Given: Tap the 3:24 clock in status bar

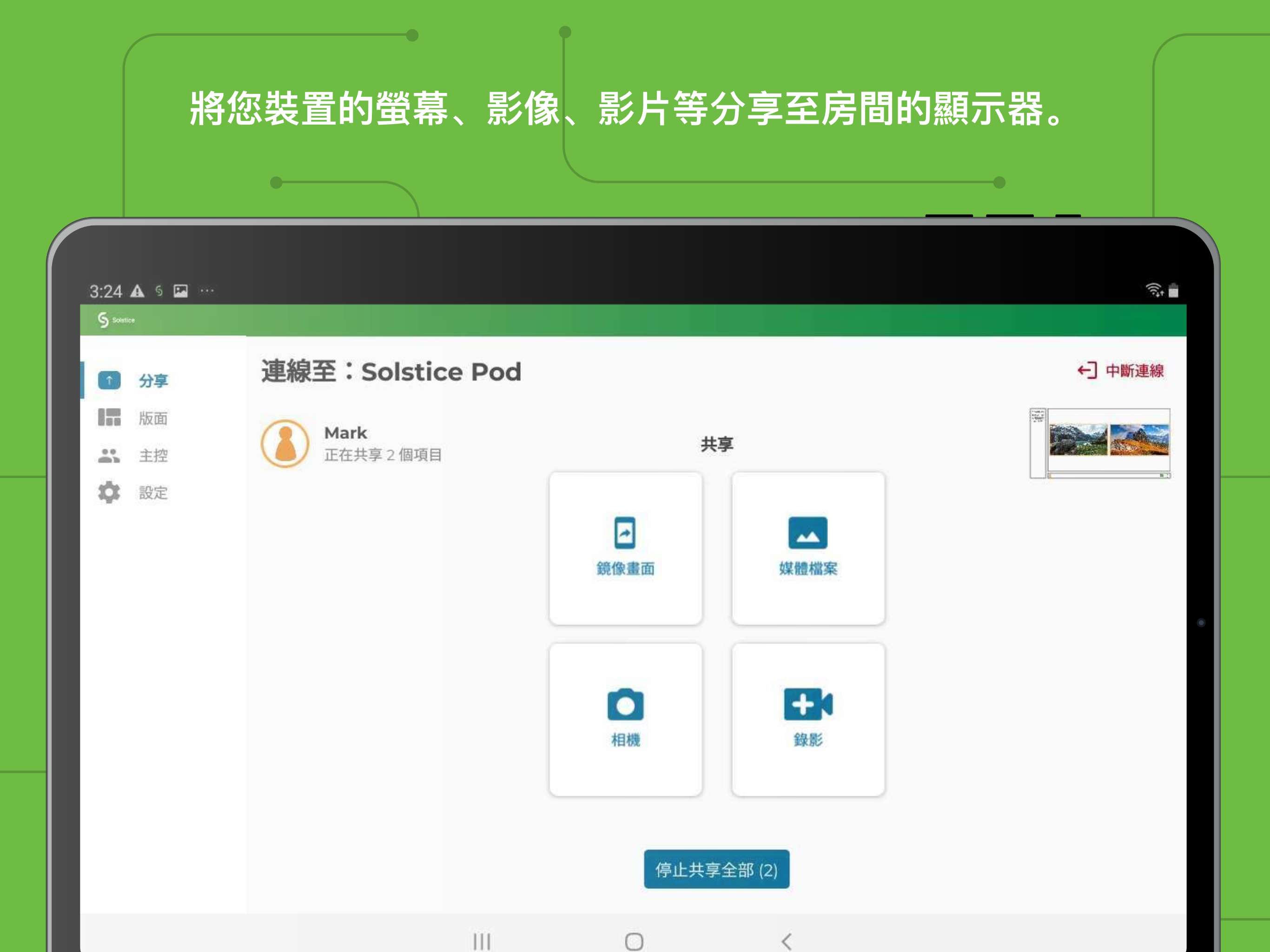Looking at the screenshot, I should (106, 291).
